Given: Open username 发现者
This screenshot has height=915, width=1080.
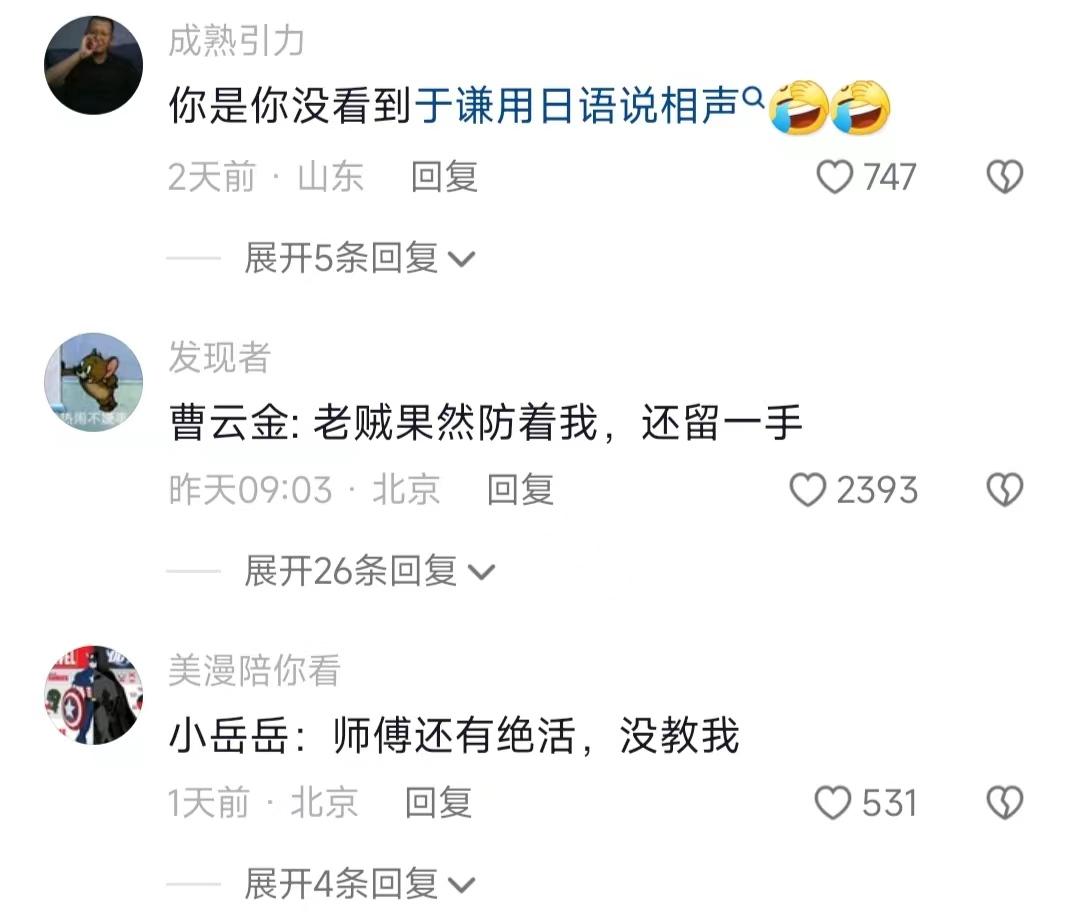Looking at the screenshot, I should point(220,358).
